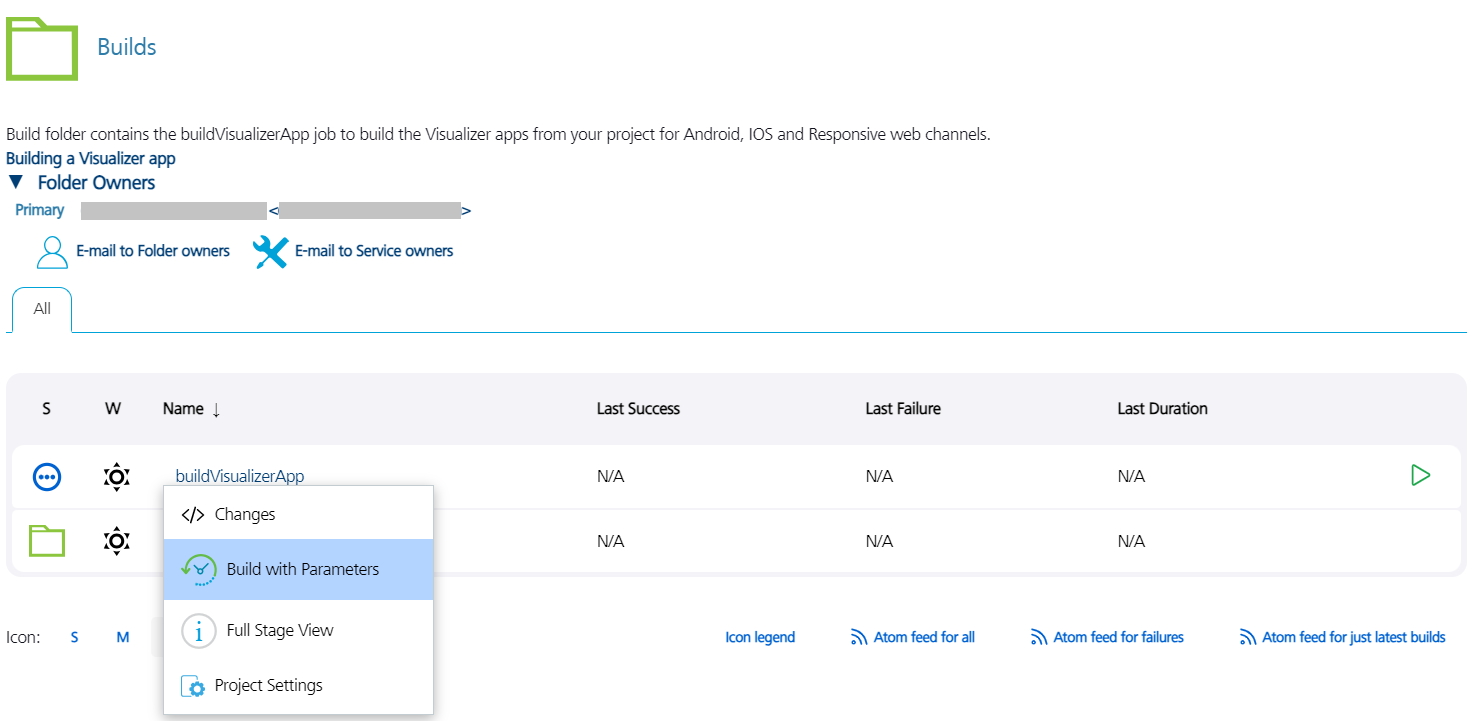
Task: Run buildVisualizerApp with the green play icon
Action: coord(1421,475)
